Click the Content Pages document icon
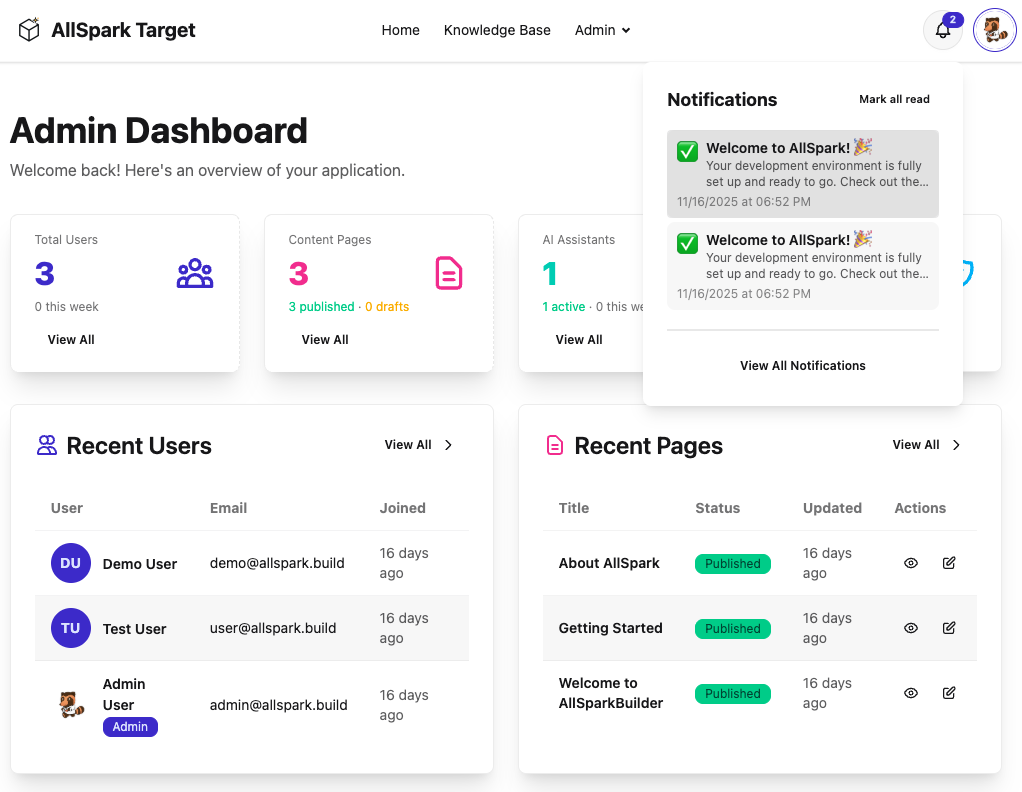 pos(449,273)
